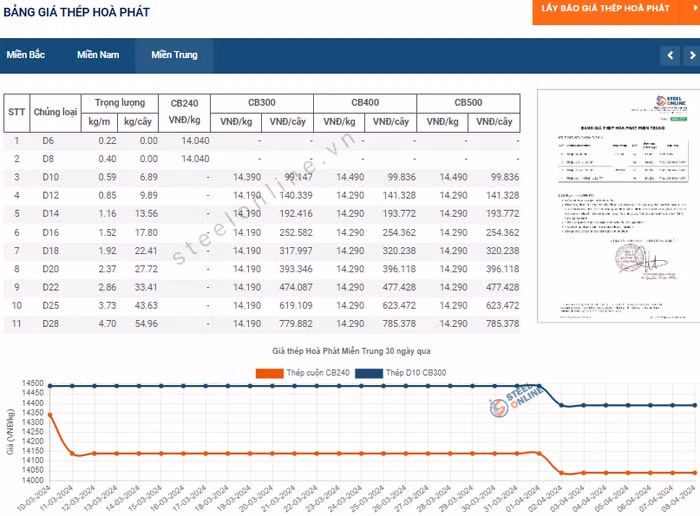This screenshot has width=700, height=516.
Task: Click the CB500 column header
Action: (468, 103)
